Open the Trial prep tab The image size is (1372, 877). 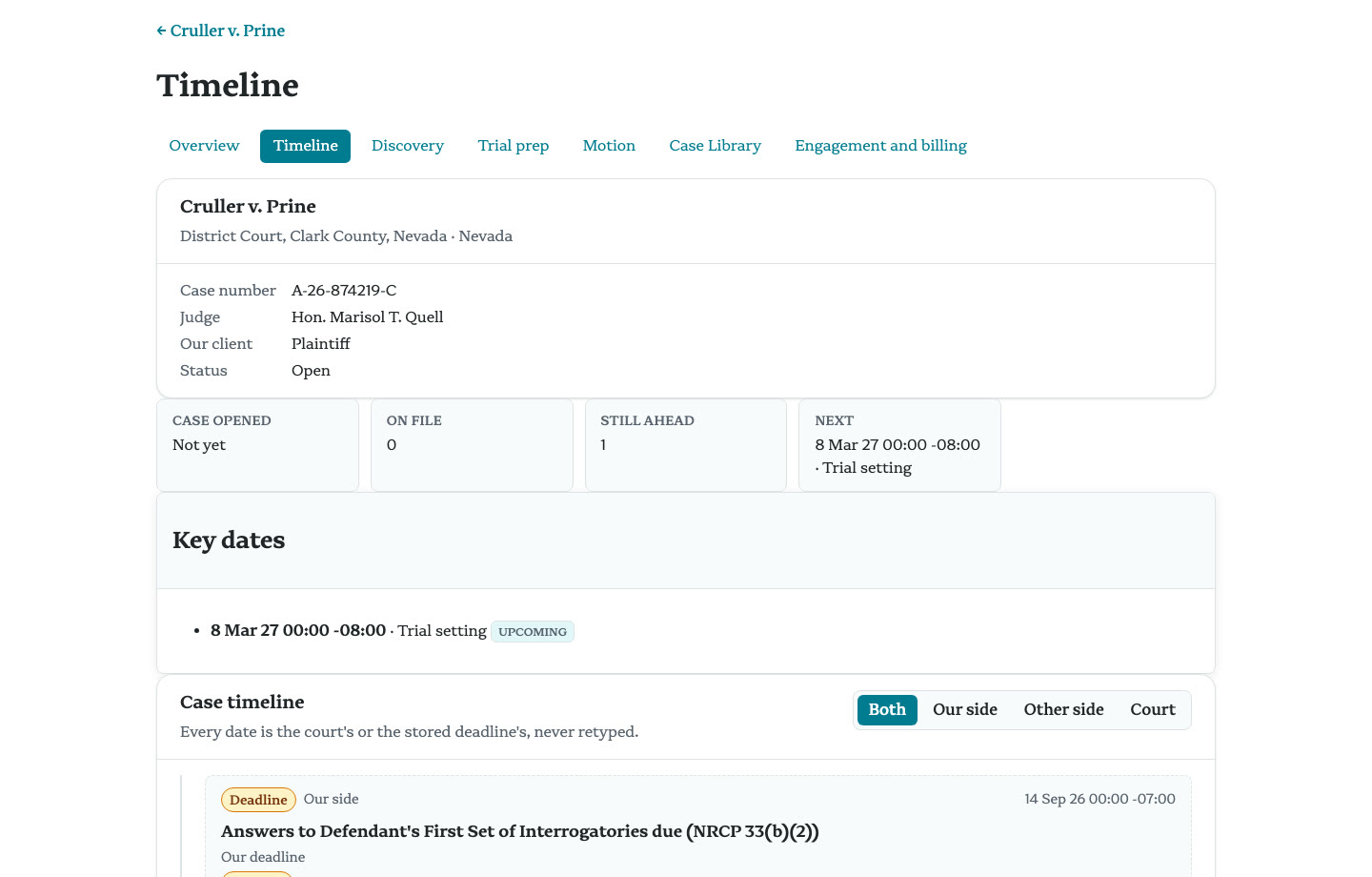tap(514, 146)
